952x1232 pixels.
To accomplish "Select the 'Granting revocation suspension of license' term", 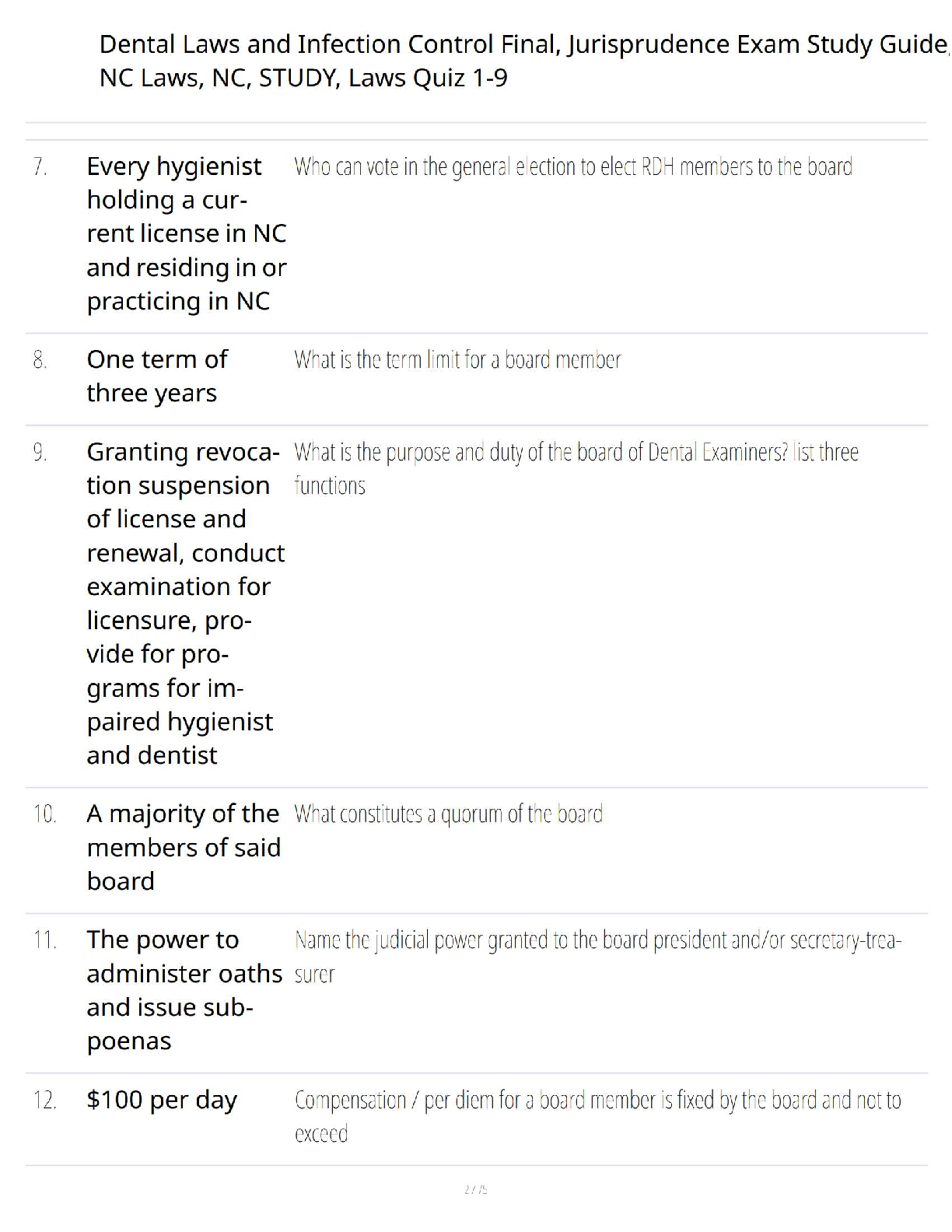I will click(x=185, y=604).
